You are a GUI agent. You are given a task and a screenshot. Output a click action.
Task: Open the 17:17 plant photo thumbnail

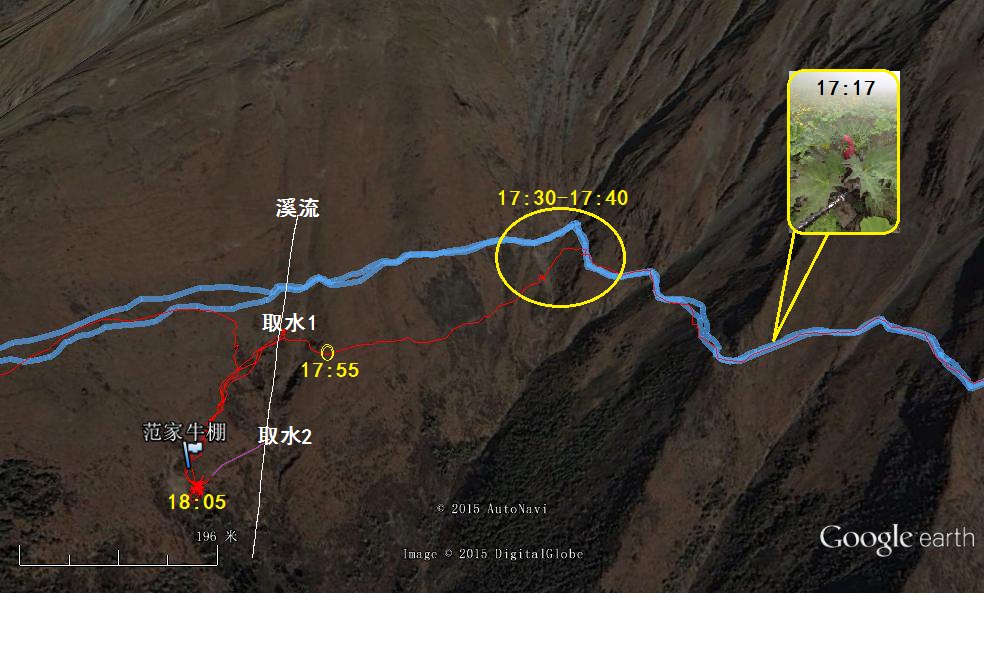click(844, 151)
